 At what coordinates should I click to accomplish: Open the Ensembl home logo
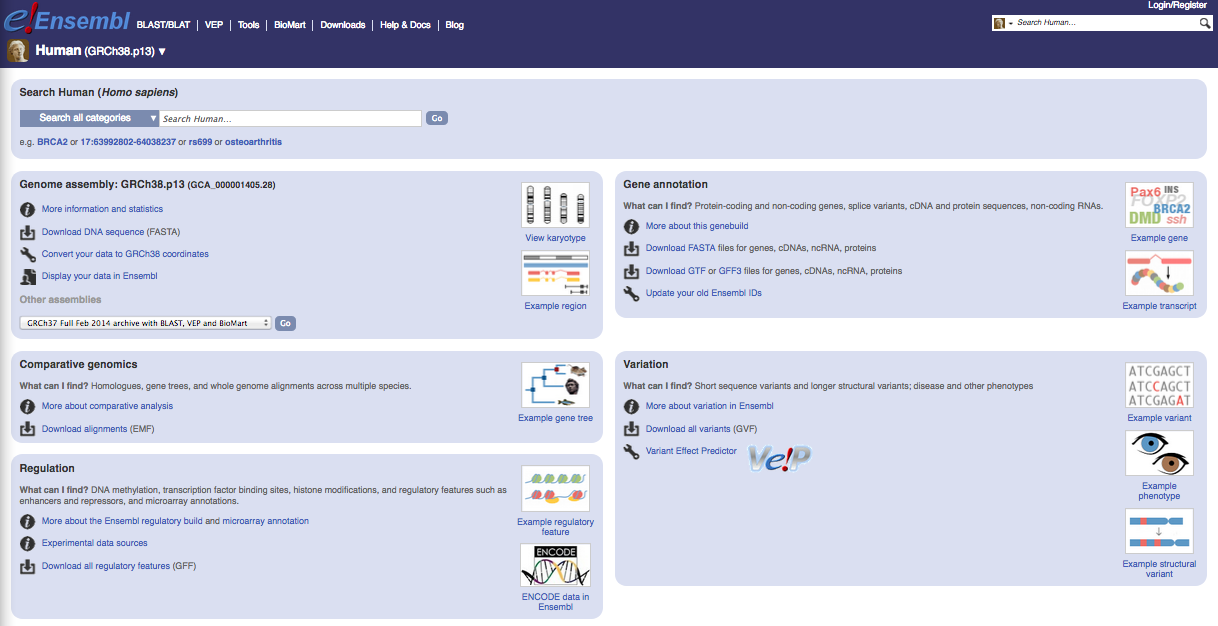click(65, 19)
